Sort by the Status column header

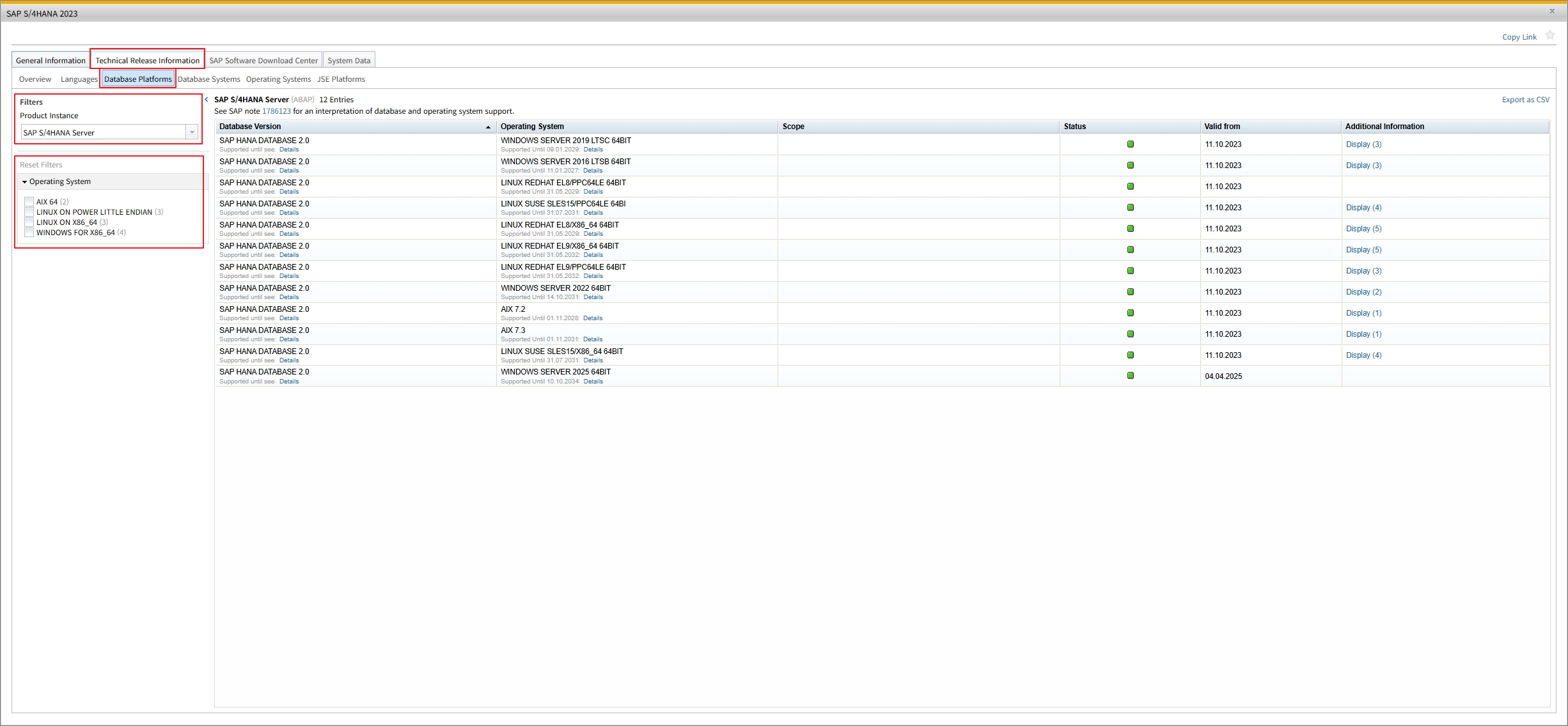(1130, 127)
